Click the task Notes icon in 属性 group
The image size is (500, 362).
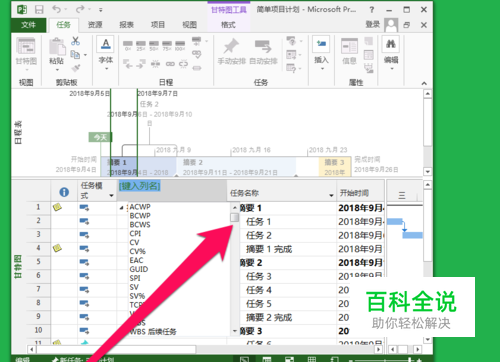click(369, 41)
